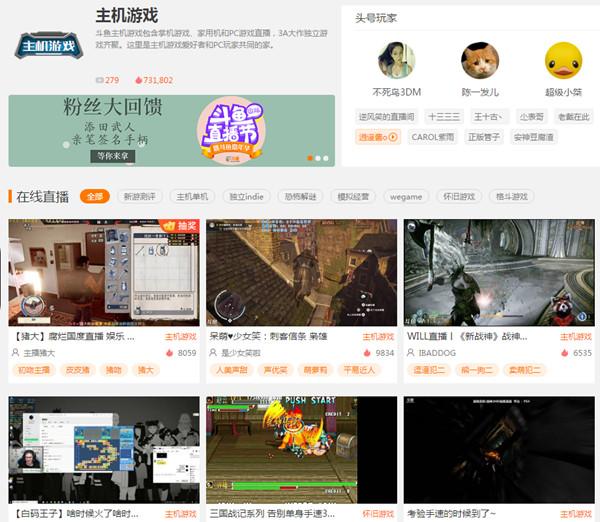The height and width of the screenshot is (522, 600).
Task: Click the 平易近人 tag
Action: [359, 370]
